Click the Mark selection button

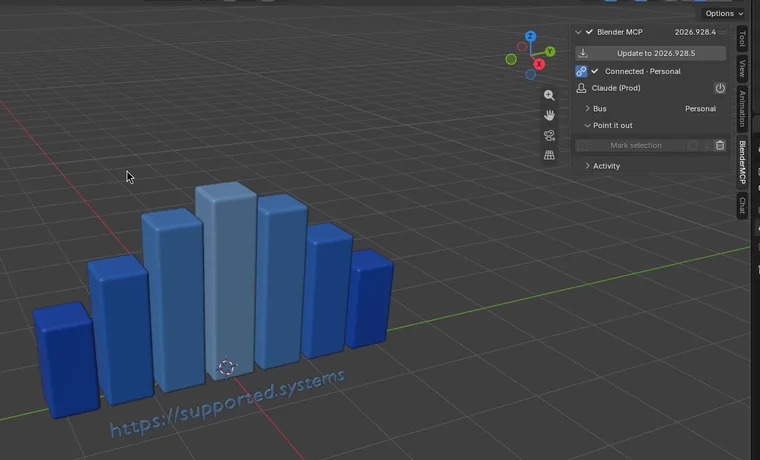(x=635, y=145)
